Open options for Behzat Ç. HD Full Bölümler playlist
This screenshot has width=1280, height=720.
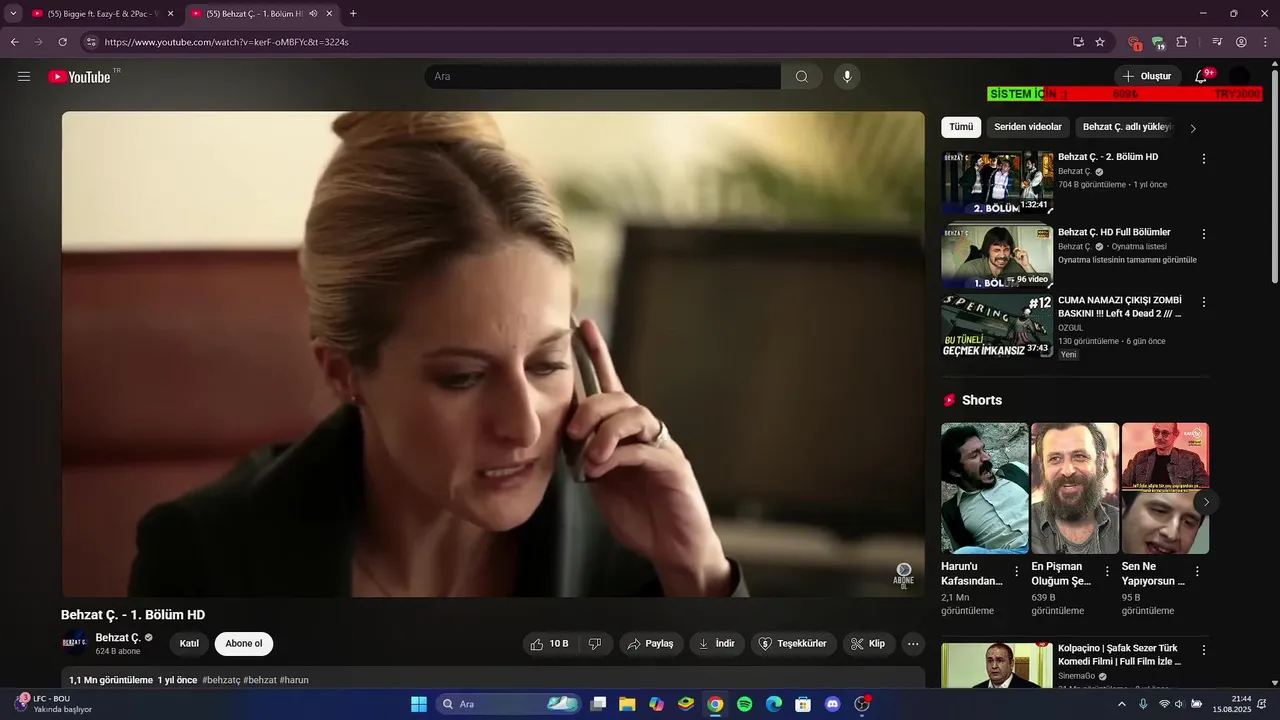coord(1204,234)
